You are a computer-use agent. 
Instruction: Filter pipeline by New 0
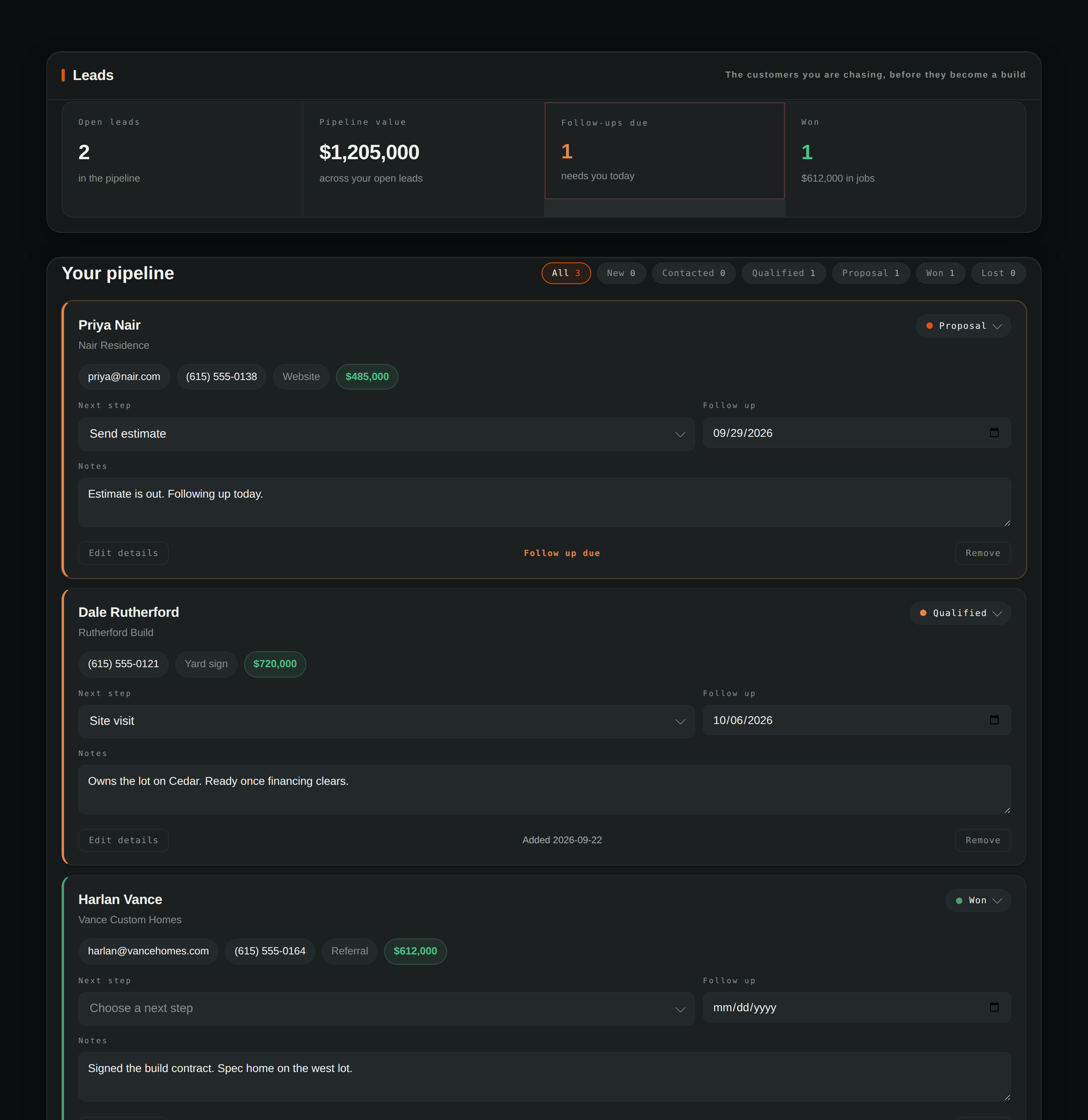pos(621,273)
